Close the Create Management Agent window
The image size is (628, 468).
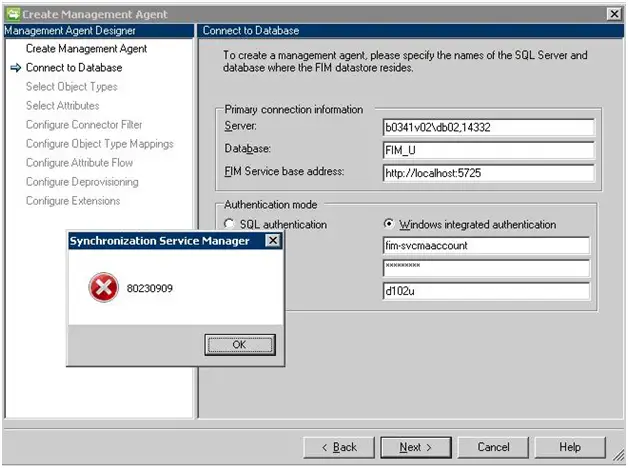point(614,14)
